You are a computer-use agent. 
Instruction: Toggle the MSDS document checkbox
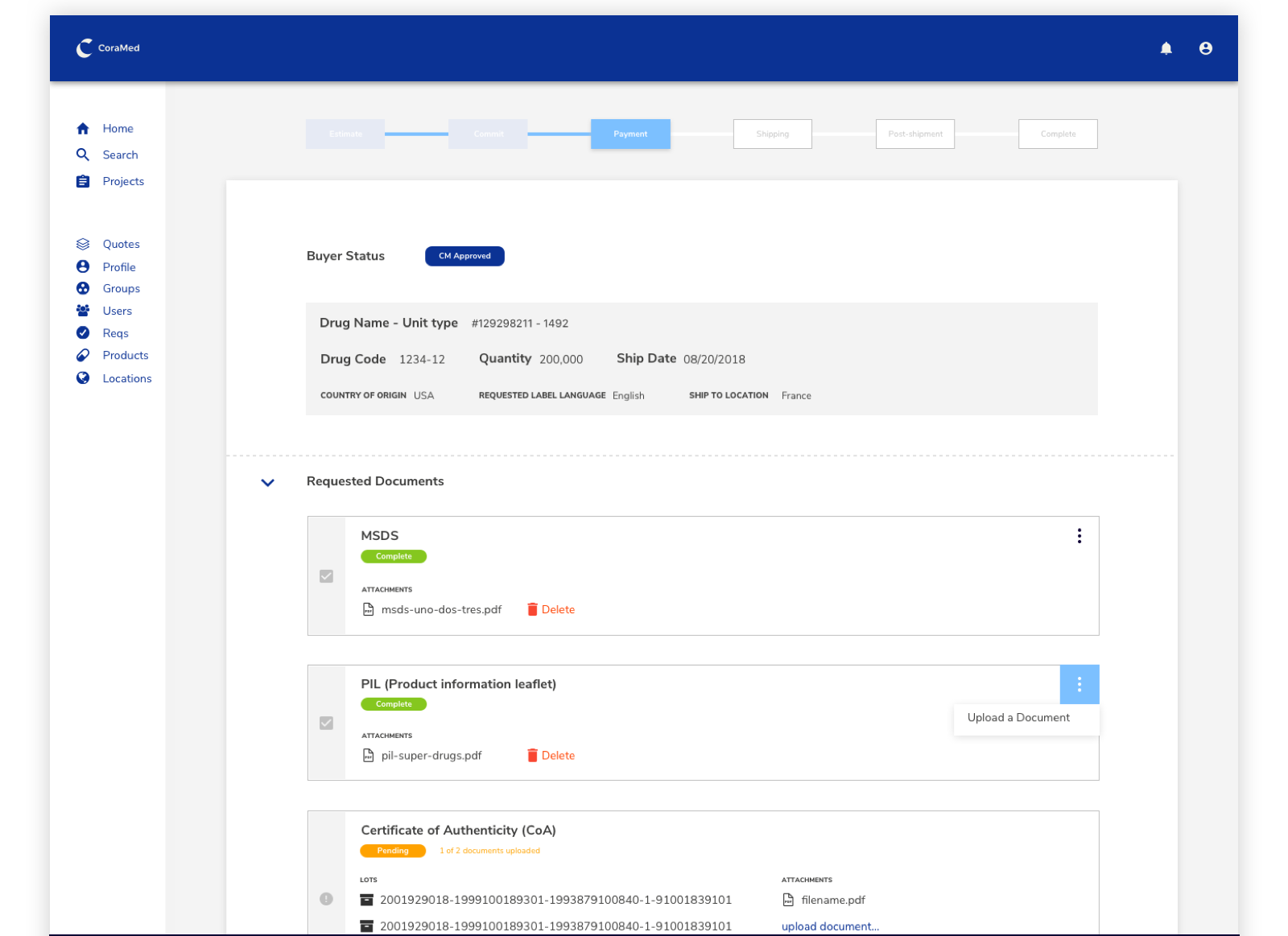(x=326, y=576)
